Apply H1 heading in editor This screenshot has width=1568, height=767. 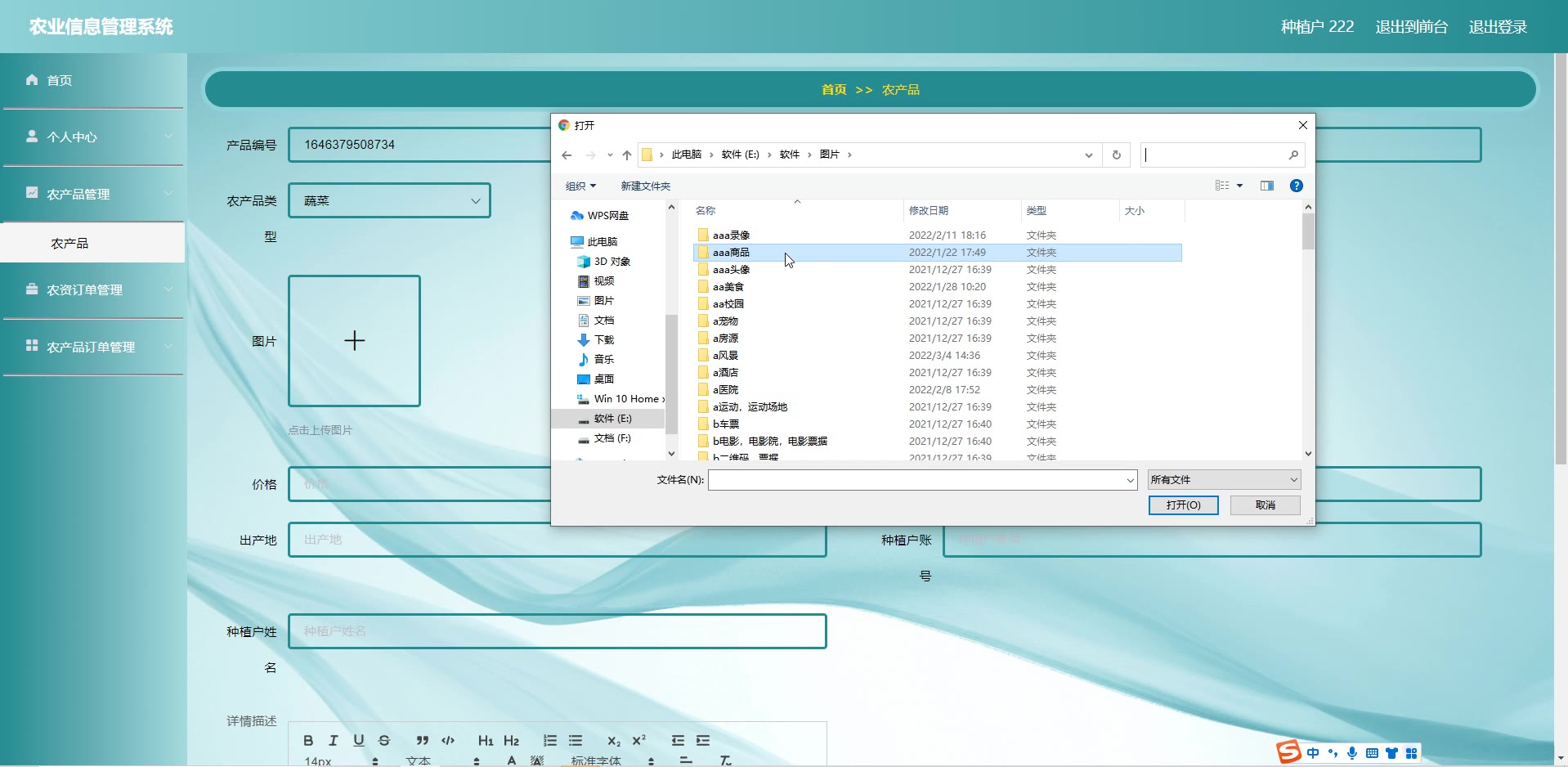click(486, 741)
